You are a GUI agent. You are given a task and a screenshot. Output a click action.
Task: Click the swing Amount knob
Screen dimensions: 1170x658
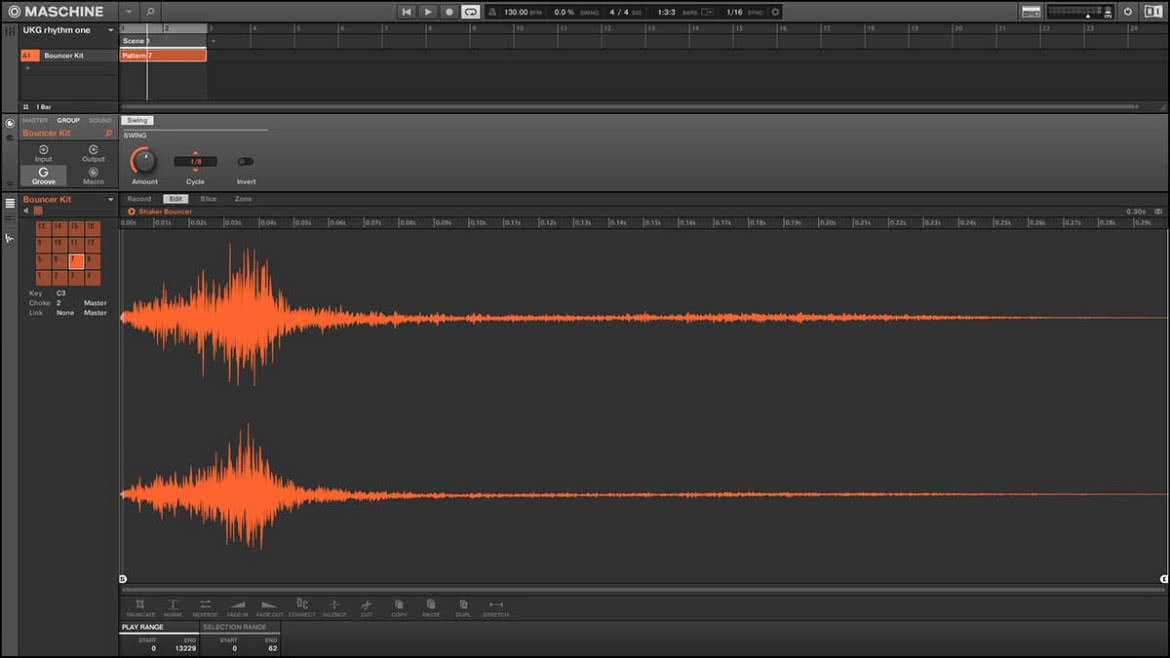143,161
